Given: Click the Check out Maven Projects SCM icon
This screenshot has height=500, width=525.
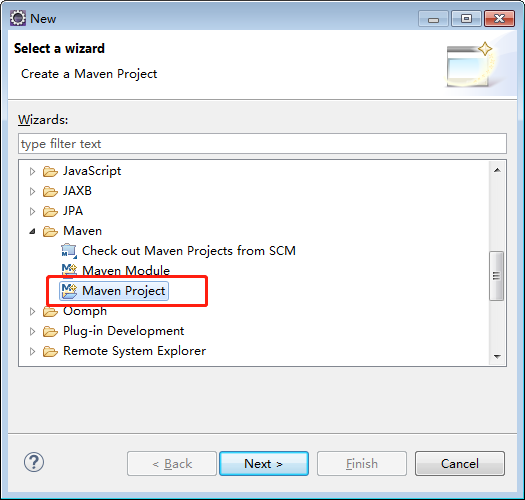Looking at the screenshot, I should tap(69, 251).
